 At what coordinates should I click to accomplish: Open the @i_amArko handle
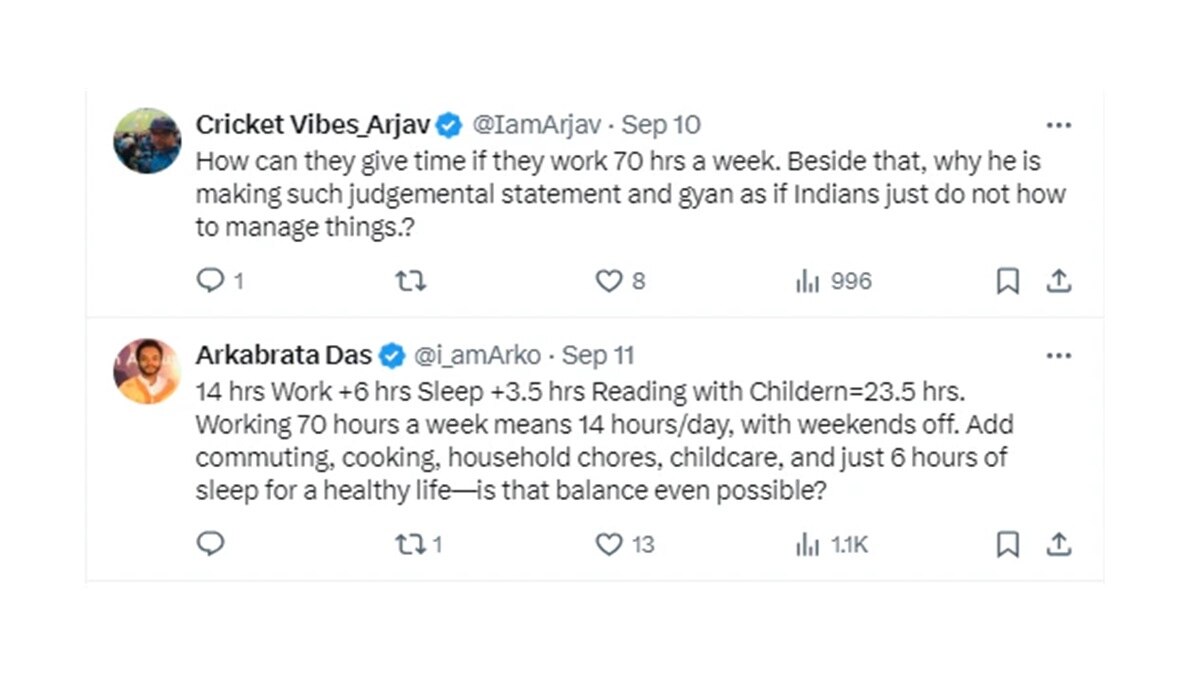pos(477,355)
